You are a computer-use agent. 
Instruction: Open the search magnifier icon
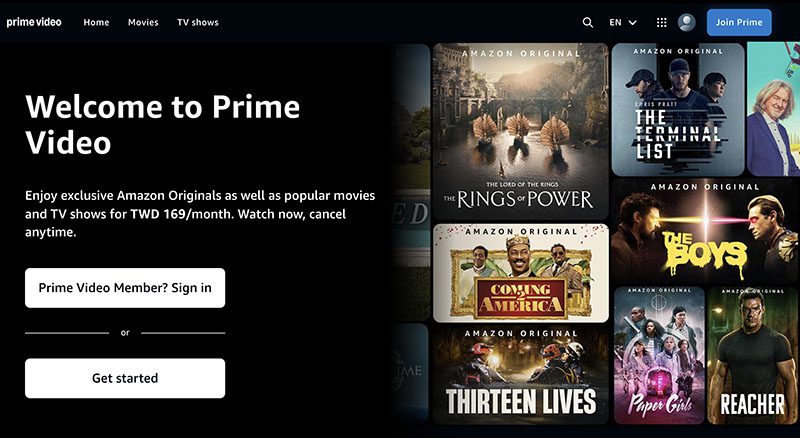tap(588, 22)
